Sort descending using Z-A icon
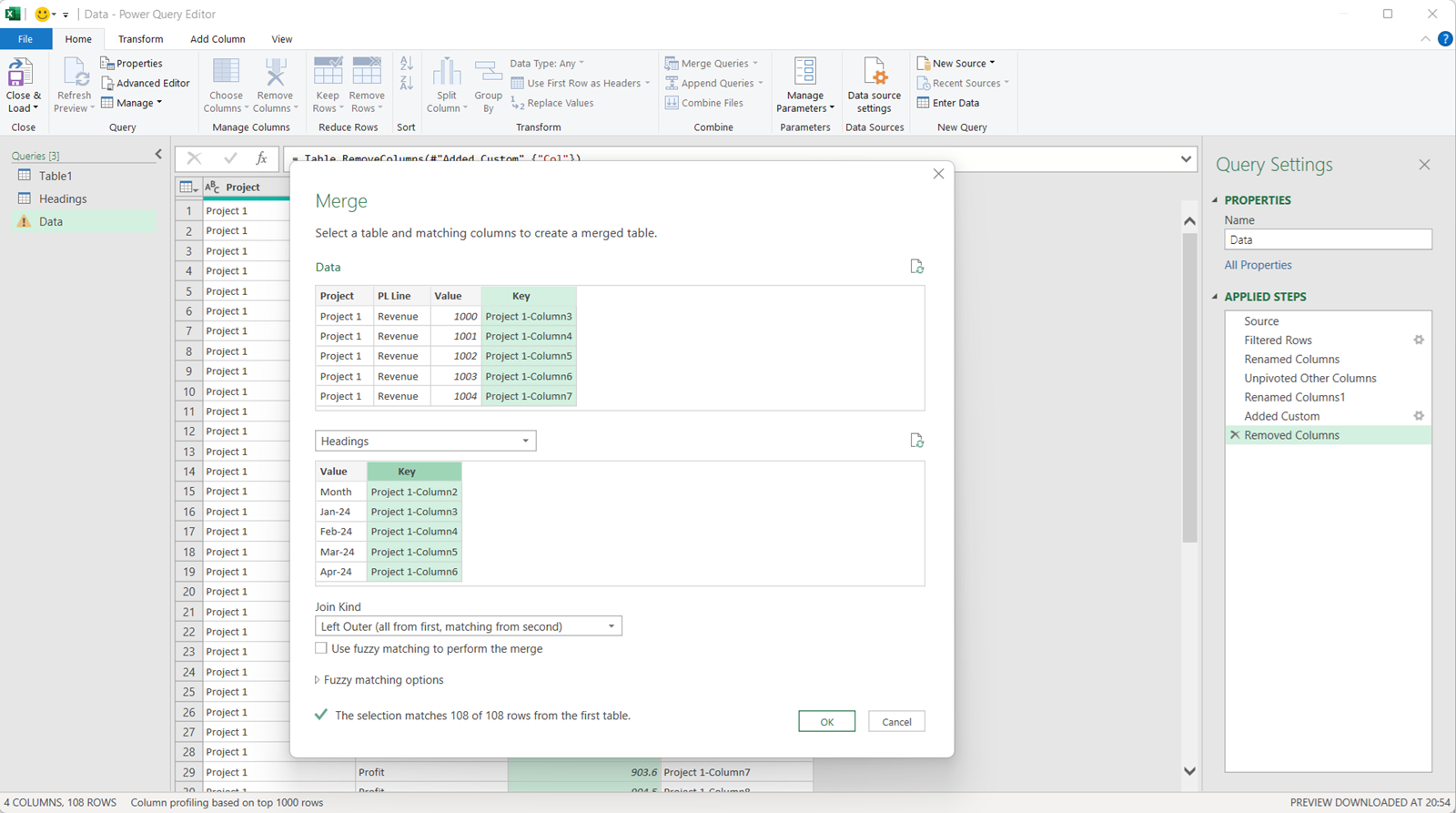The height and width of the screenshot is (813, 1456). click(407, 83)
